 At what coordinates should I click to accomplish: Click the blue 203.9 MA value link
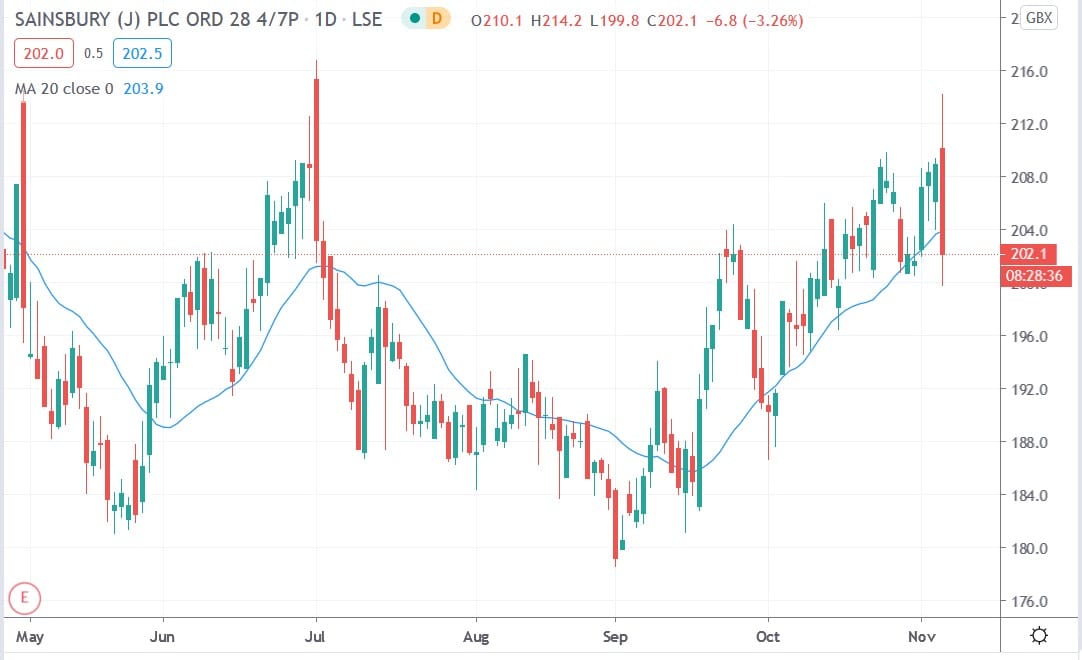(x=145, y=88)
